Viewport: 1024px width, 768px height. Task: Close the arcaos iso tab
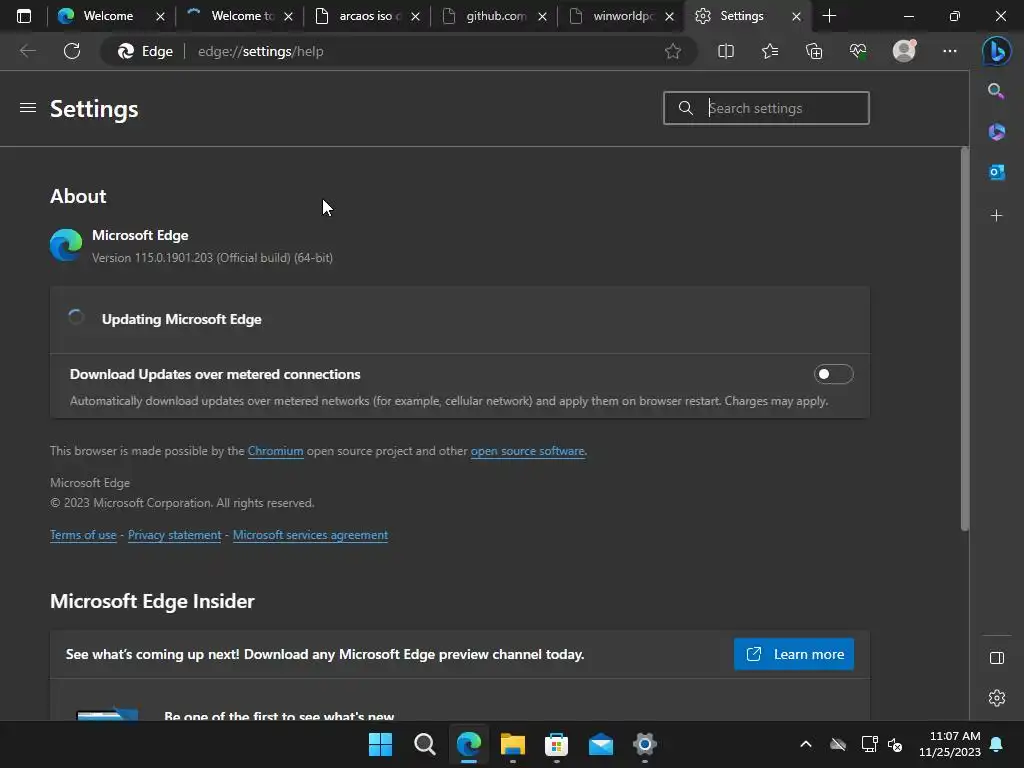pyautogui.click(x=415, y=17)
